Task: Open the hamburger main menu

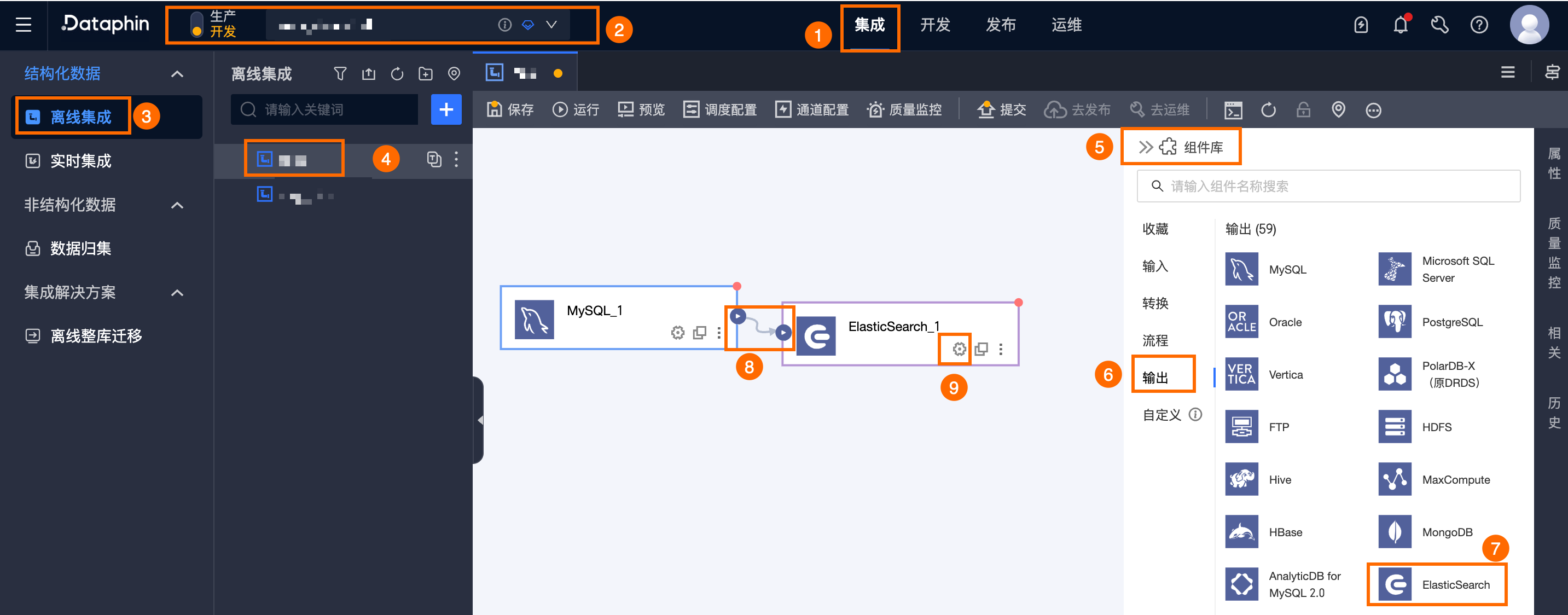Action: coord(23,25)
